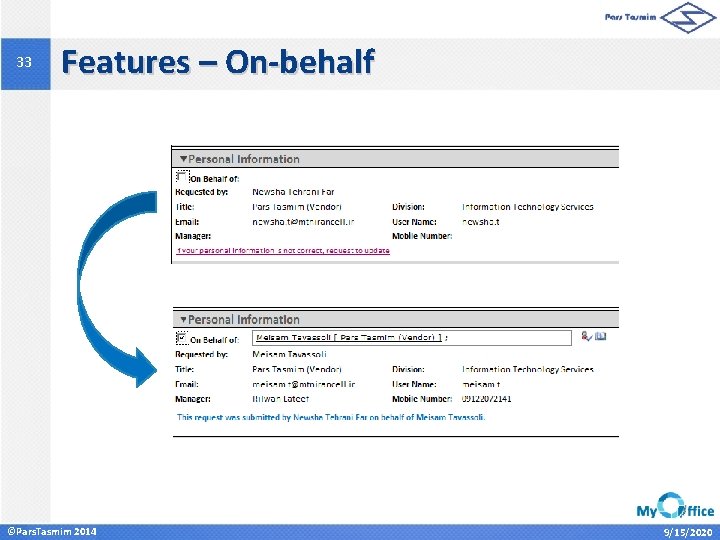The image size is (720, 540).
Task: Click the Manager label in upper form
Action: [x=193, y=236]
